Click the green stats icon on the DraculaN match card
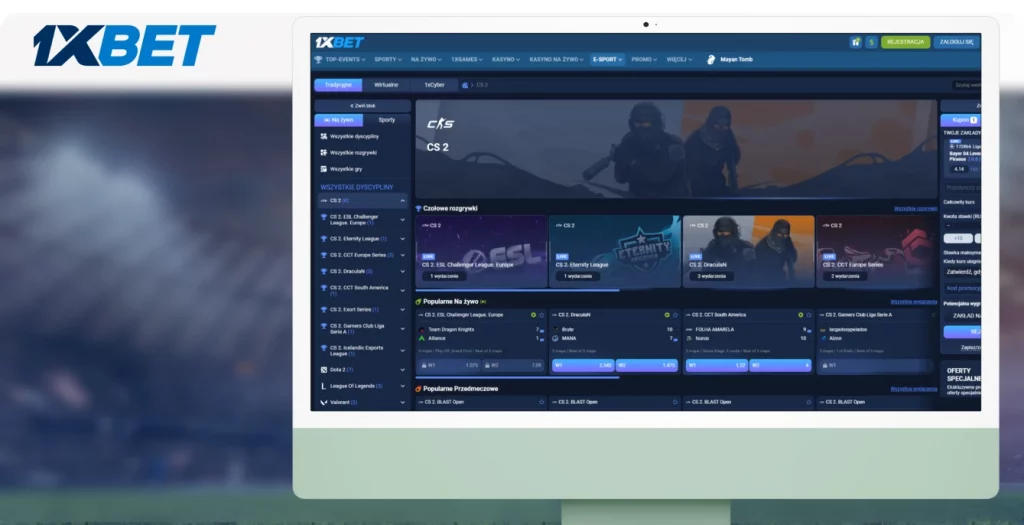The image size is (1024, 525). [667, 315]
